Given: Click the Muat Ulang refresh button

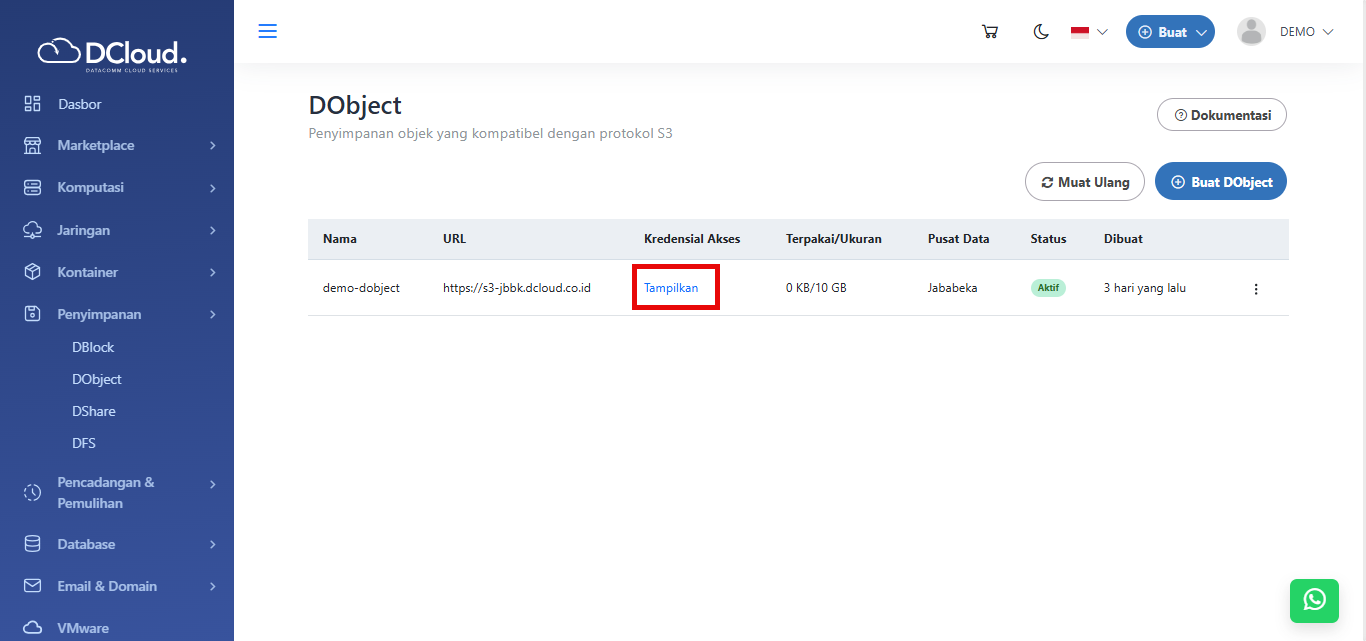Looking at the screenshot, I should point(1084,182).
